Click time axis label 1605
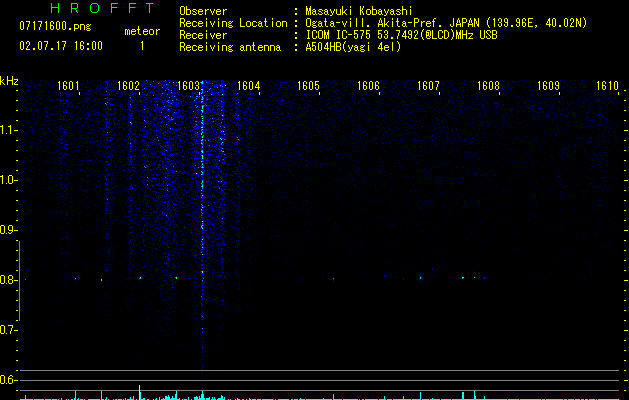This screenshot has width=629, height=400. pos(308,86)
